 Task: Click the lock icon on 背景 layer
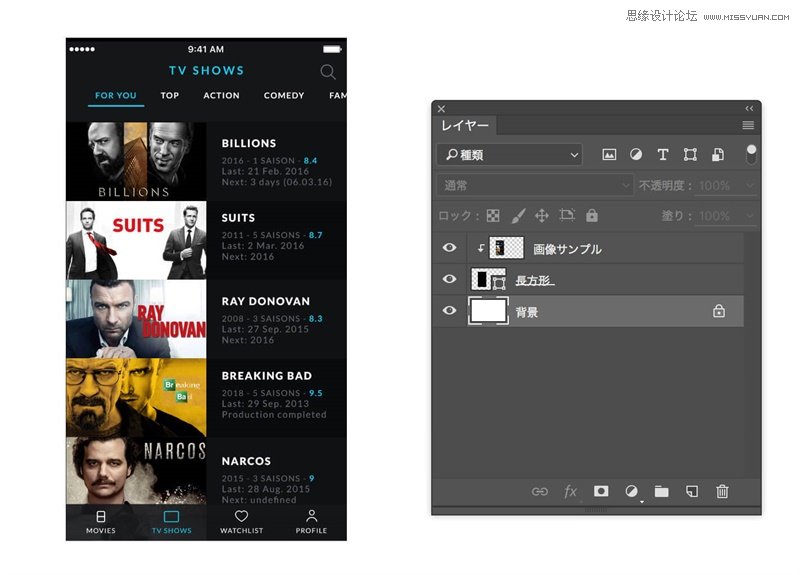click(719, 311)
